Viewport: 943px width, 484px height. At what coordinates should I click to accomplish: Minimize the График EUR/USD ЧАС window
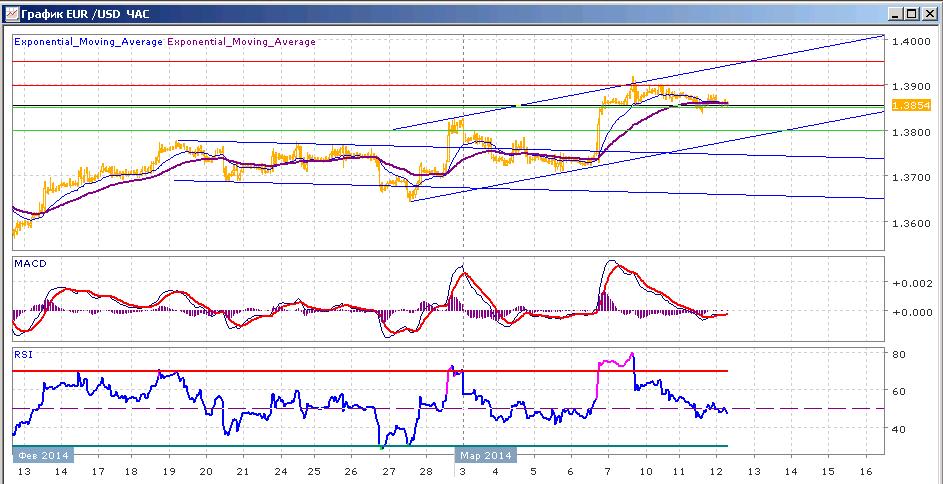click(x=895, y=13)
